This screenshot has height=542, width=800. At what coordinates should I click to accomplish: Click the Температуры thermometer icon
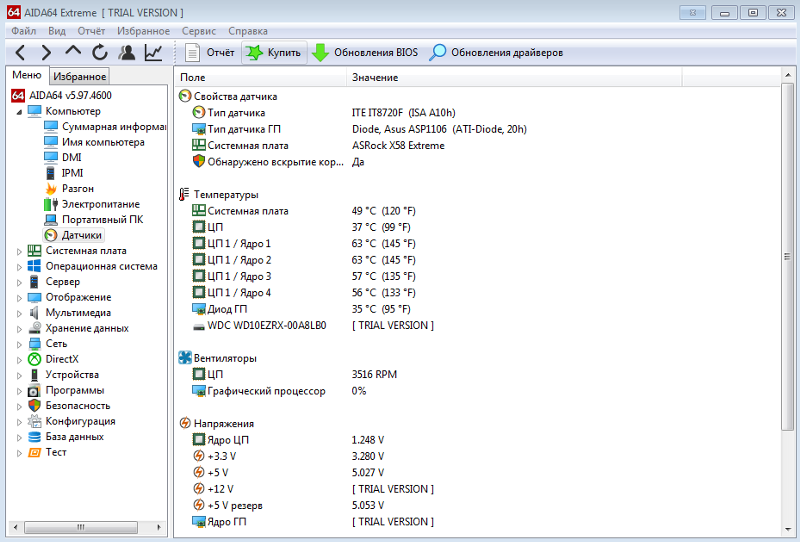(x=184, y=194)
